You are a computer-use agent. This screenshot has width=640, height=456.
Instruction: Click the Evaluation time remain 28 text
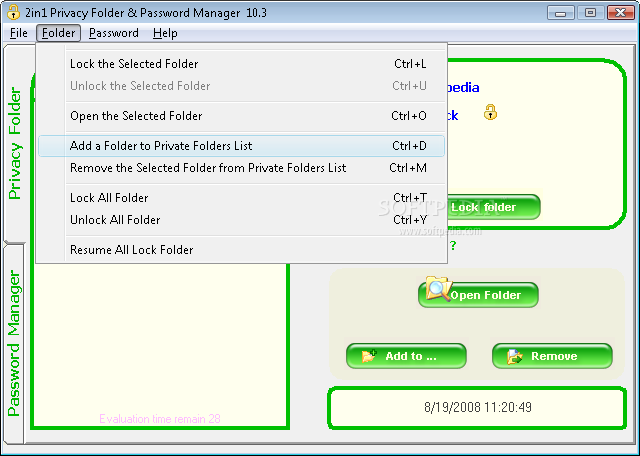[x=160, y=419]
